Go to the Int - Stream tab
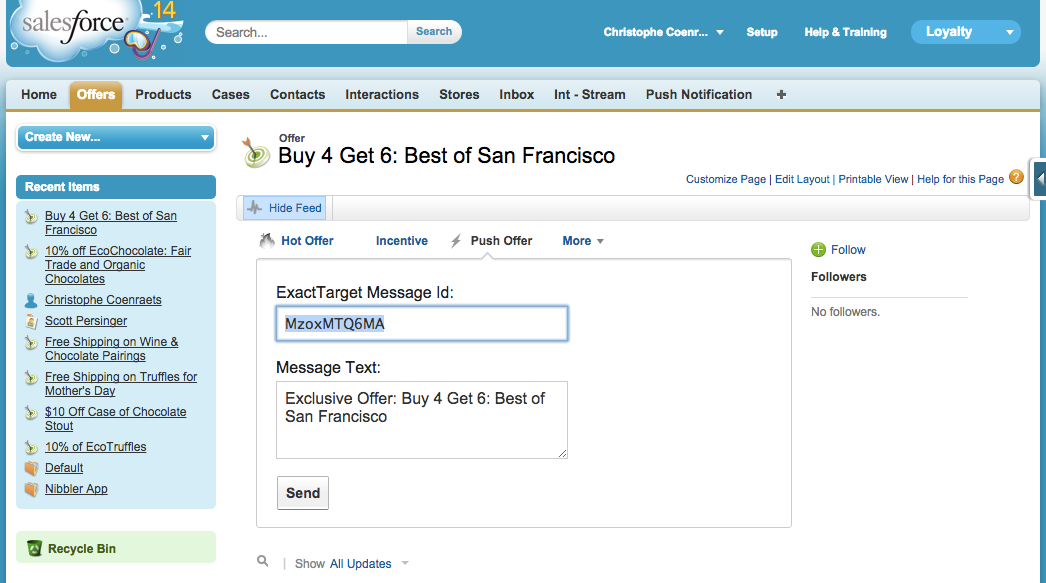This screenshot has height=583, width=1046. pyautogui.click(x=590, y=95)
